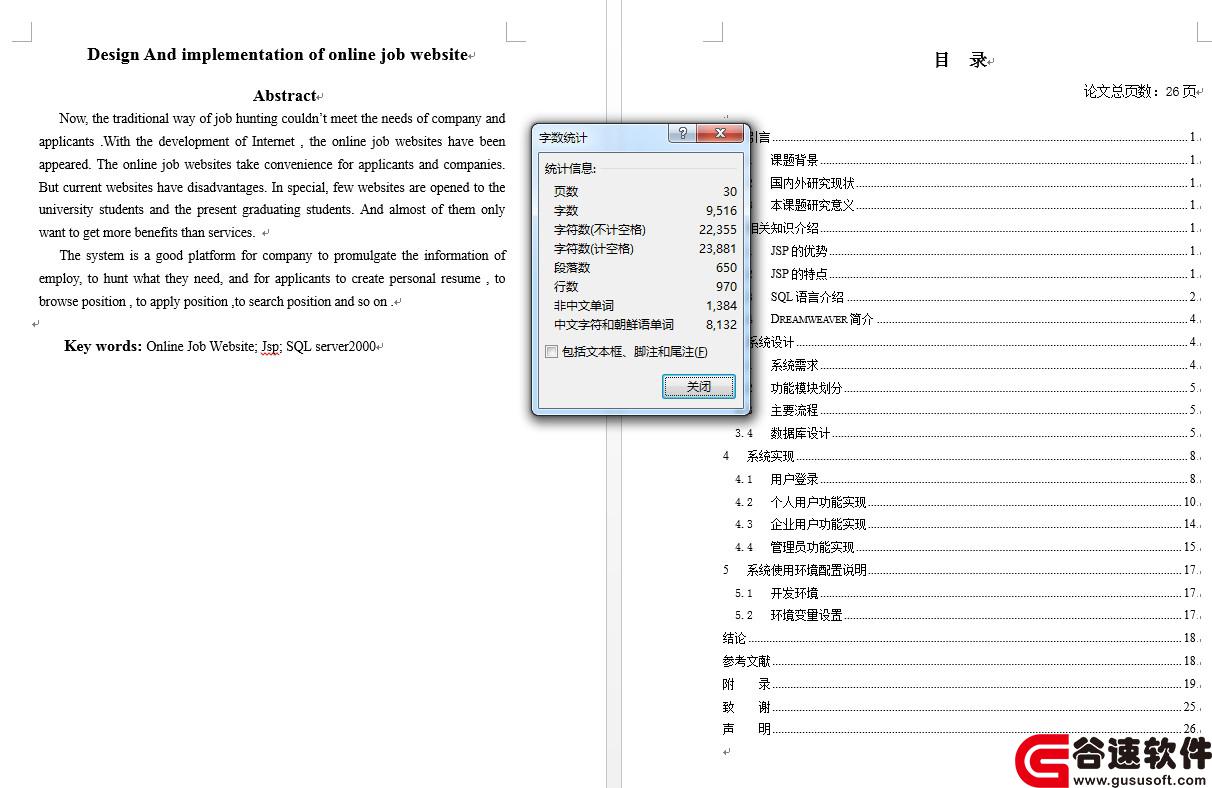Click the 字符数(不计空格) row label
1212x788 pixels.
(x=600, y=229)
